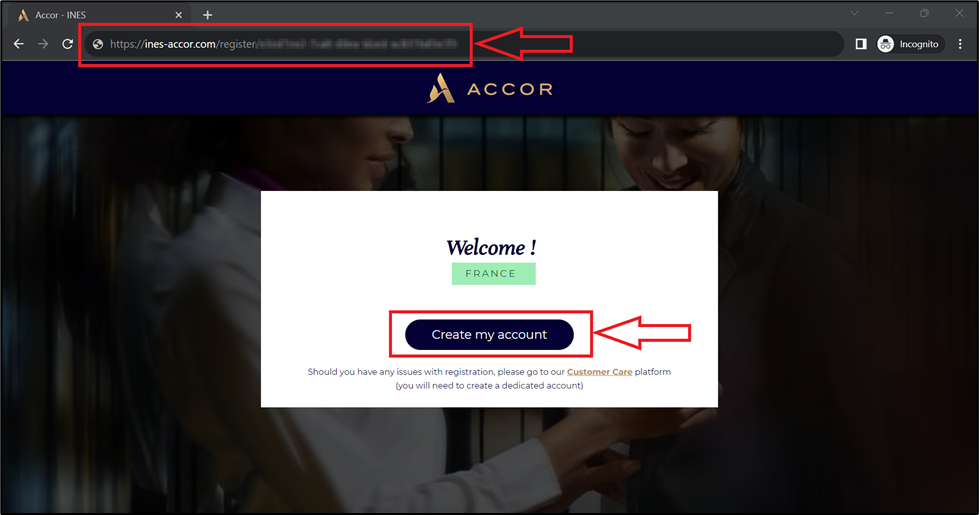The height and width of the screenshot is (515, 979).
Task: Minimize the browser window
Action: coord(889,13)
